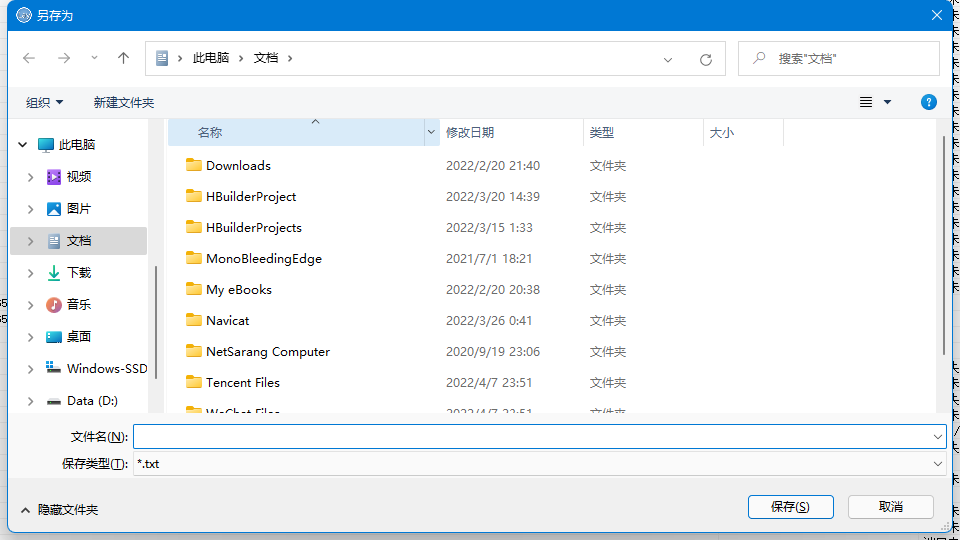960x540 pixels.
Task: Select the HBuilderProjects folder name
Action: 253,228
